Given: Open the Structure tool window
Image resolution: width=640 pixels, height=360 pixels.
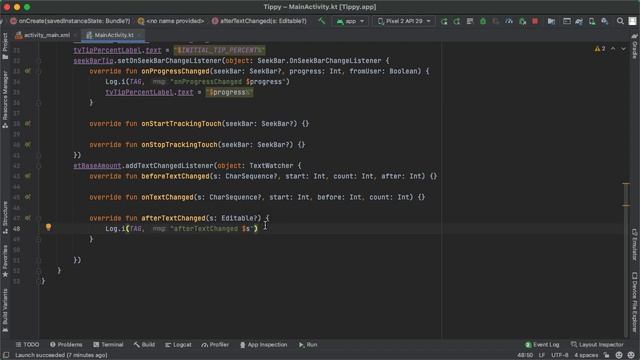Looking at the screenshot, I should [x=5, y=218].
